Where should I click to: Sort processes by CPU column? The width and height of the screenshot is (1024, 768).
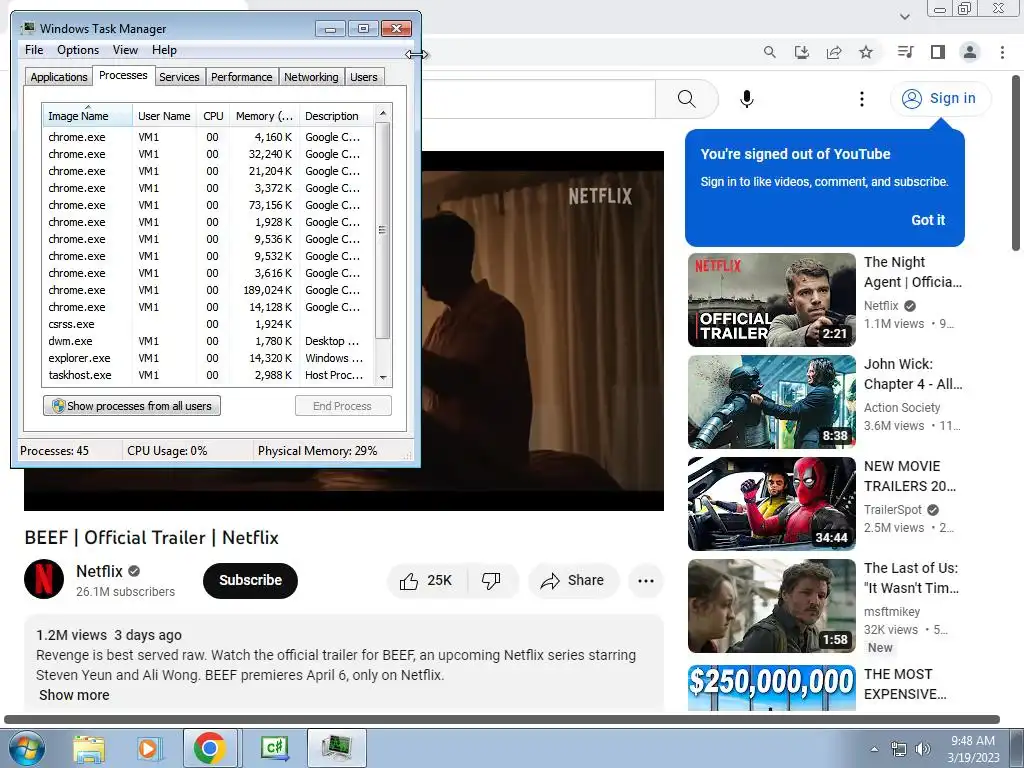pos(213,116)
